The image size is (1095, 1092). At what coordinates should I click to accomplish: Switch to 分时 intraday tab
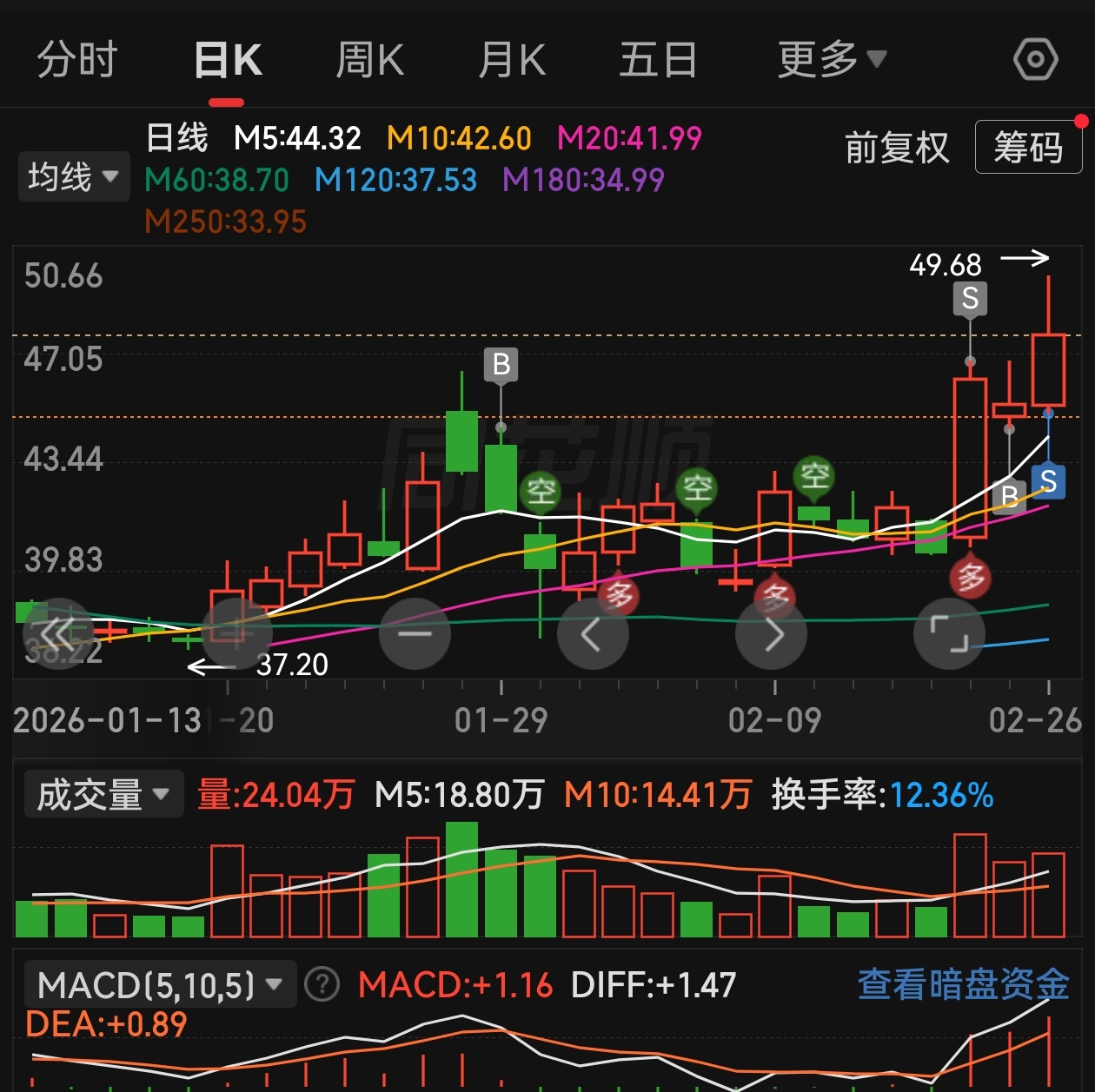77,60
